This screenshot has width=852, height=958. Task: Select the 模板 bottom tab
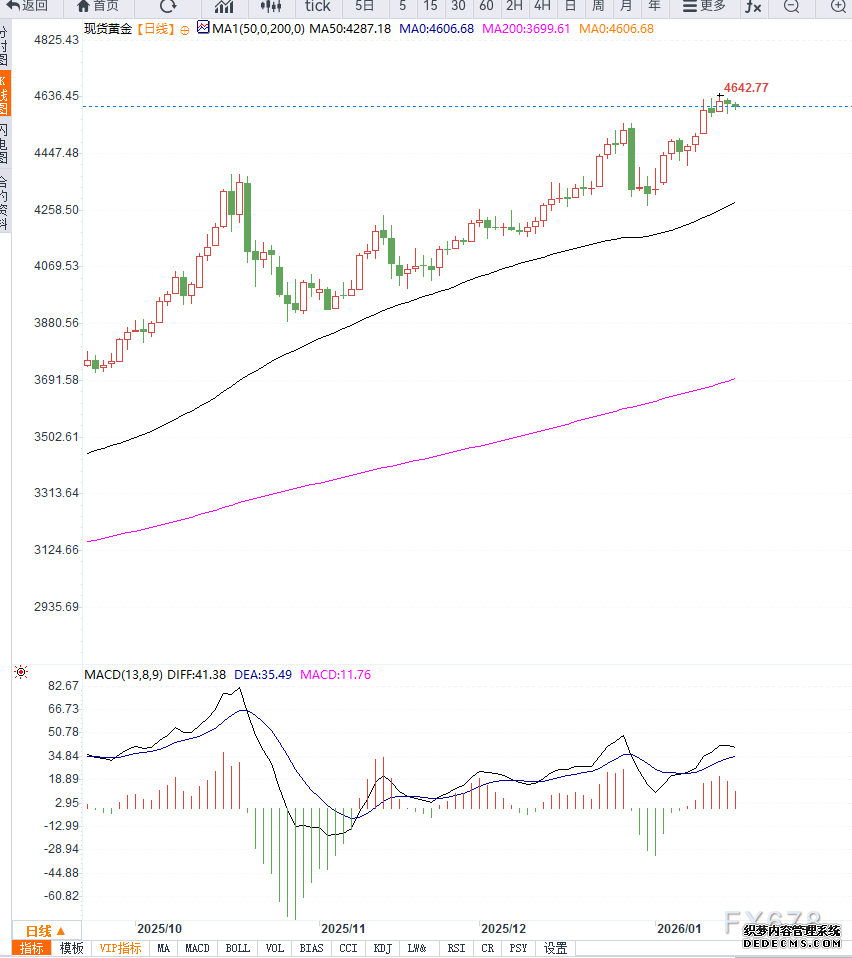click(x=71, y=948)
